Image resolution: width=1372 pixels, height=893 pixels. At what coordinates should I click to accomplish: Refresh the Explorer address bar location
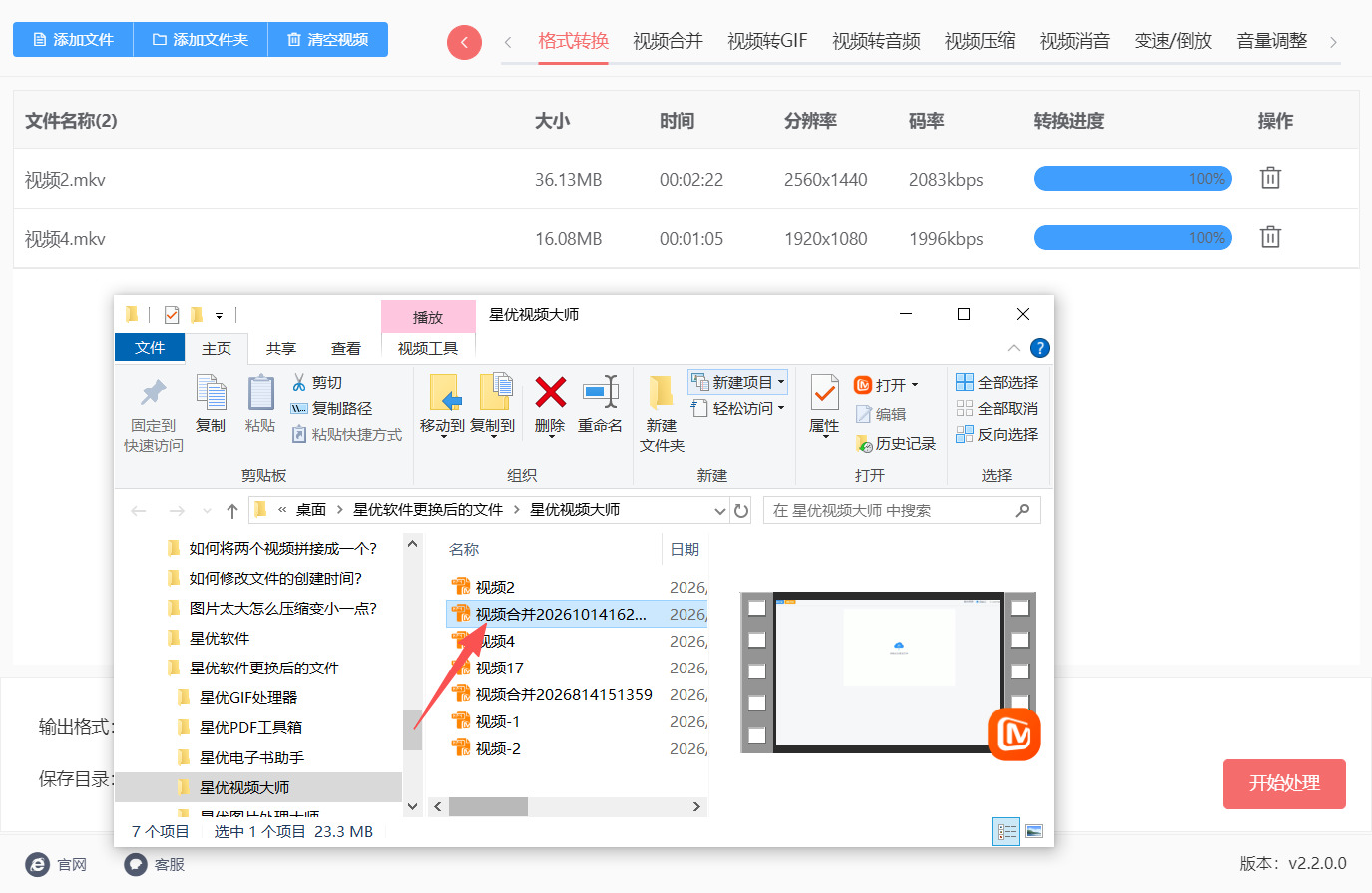coord(741,510)
